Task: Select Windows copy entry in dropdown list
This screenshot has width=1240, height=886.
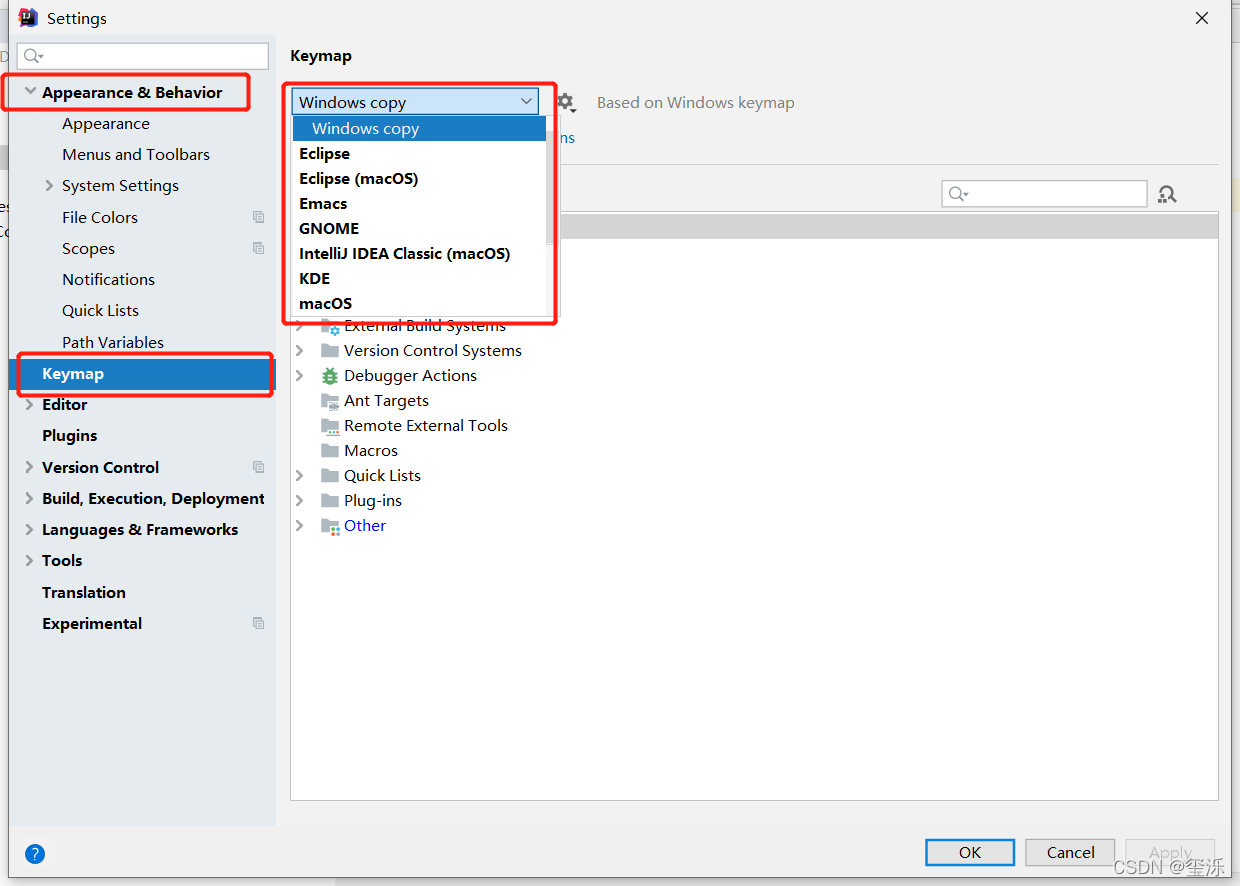Action: [419, 129]
